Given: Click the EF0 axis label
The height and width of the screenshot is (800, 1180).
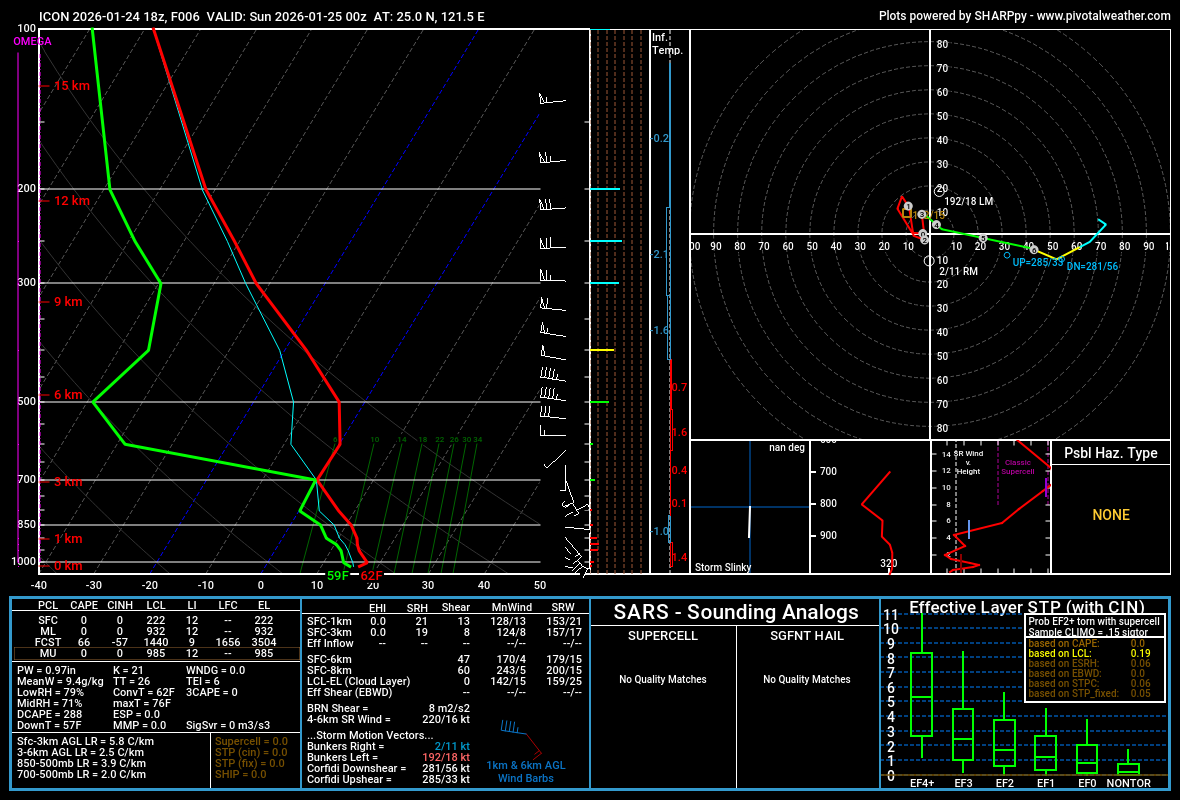Looking at the screenshot, I should pos(1087,783).
